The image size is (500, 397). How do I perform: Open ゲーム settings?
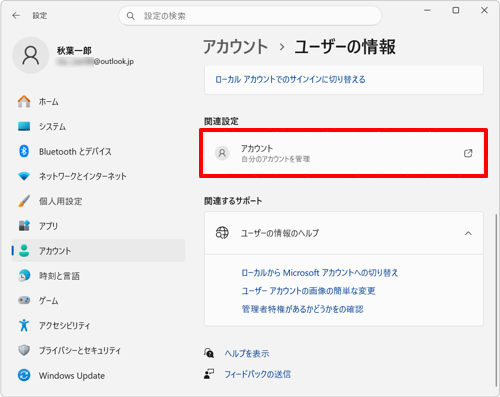98,300
